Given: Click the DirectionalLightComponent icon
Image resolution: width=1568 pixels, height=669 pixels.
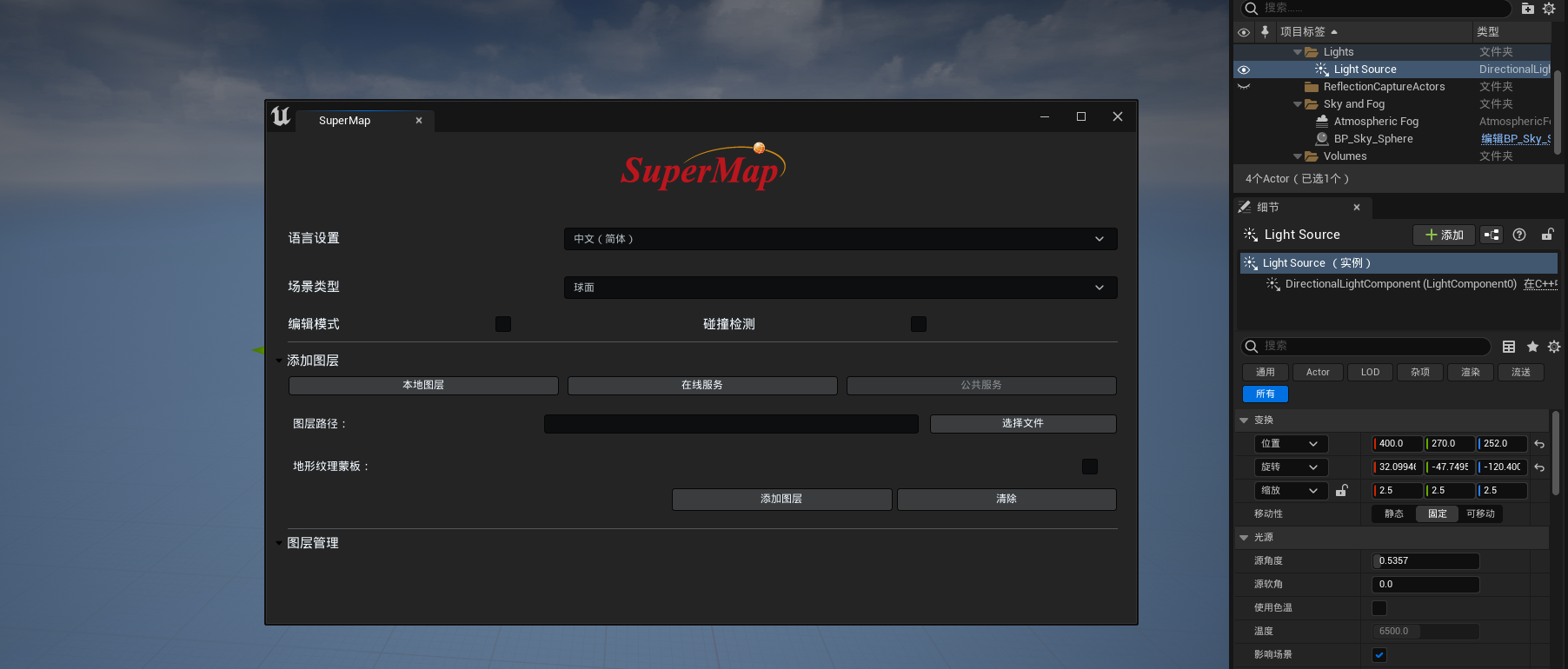Looking at the screenshot, I should (1273, 284).
